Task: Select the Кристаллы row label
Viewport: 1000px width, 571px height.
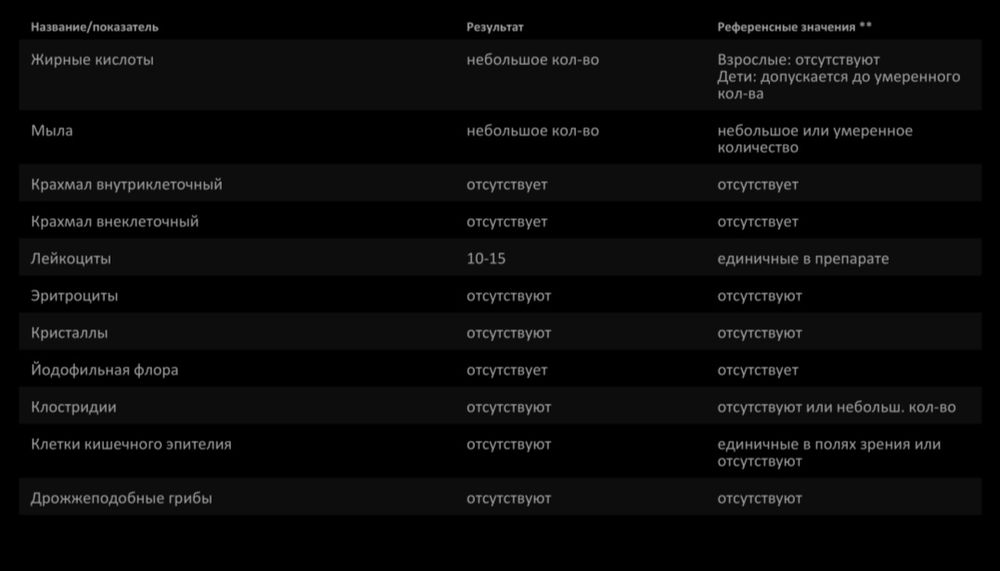Action: click(x=70, y=333)
